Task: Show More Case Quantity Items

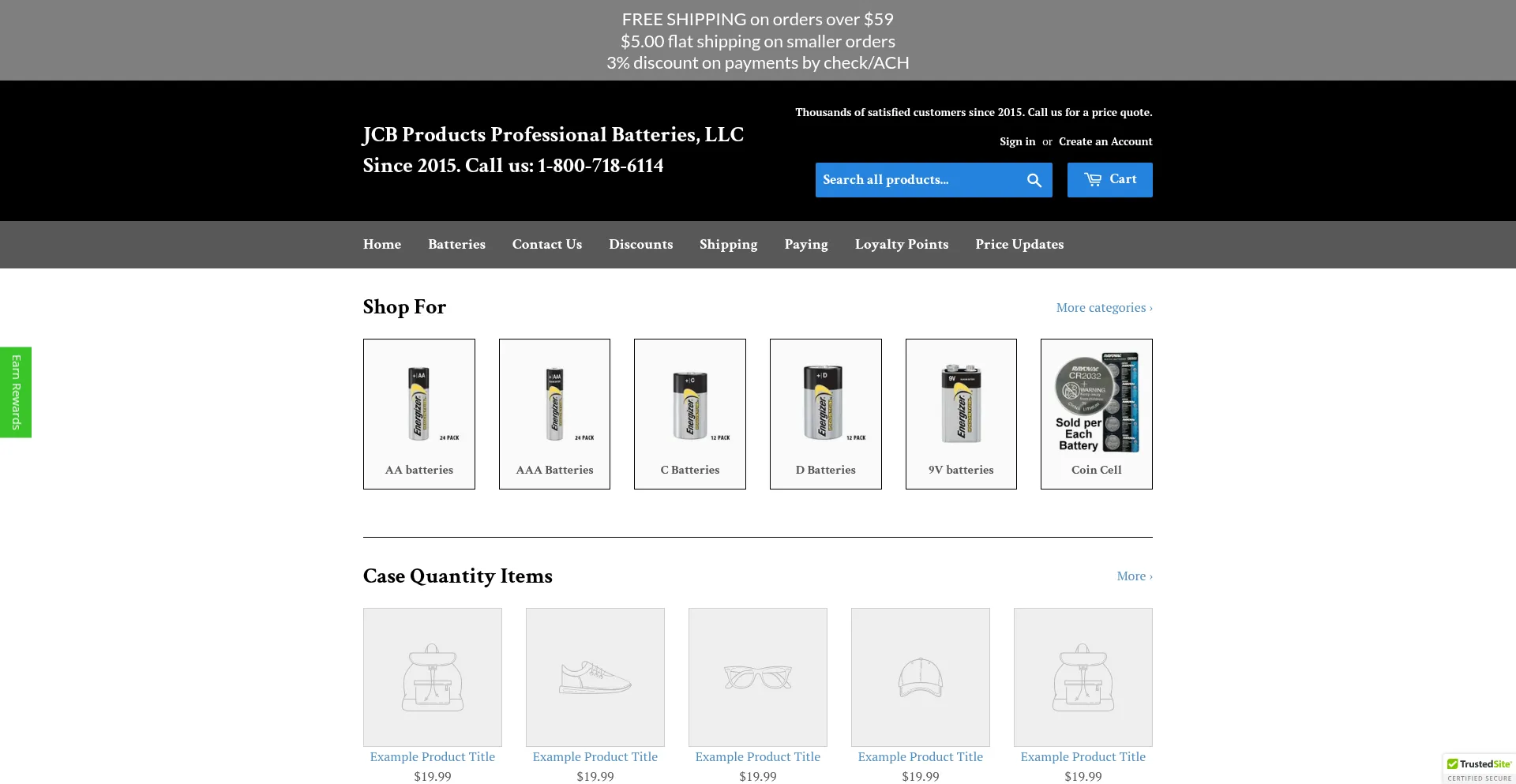Action: [1134, 576]
